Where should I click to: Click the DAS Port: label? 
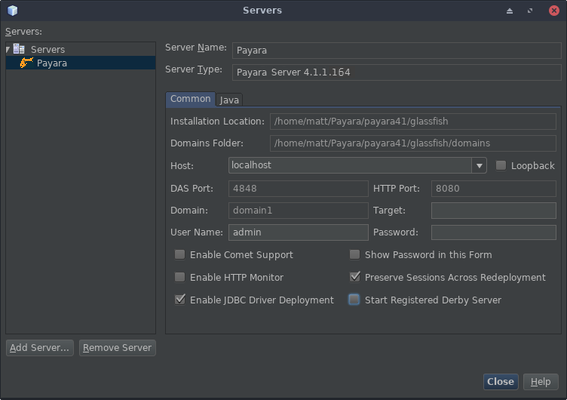(192, 188)
